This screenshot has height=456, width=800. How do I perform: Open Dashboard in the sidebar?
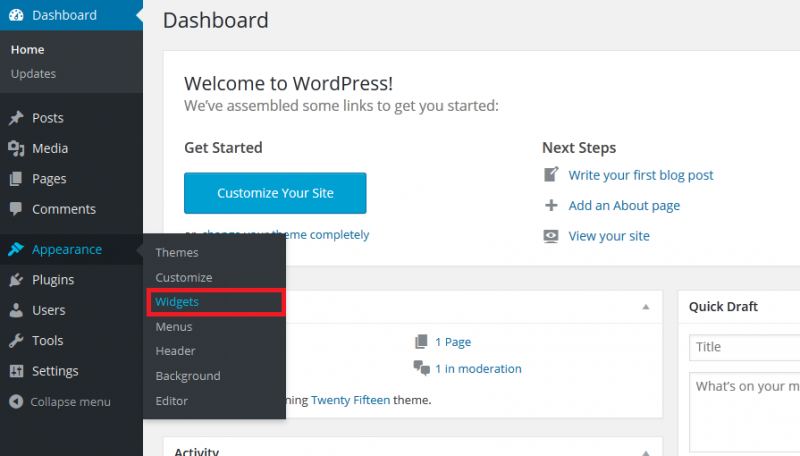(71, 15)
